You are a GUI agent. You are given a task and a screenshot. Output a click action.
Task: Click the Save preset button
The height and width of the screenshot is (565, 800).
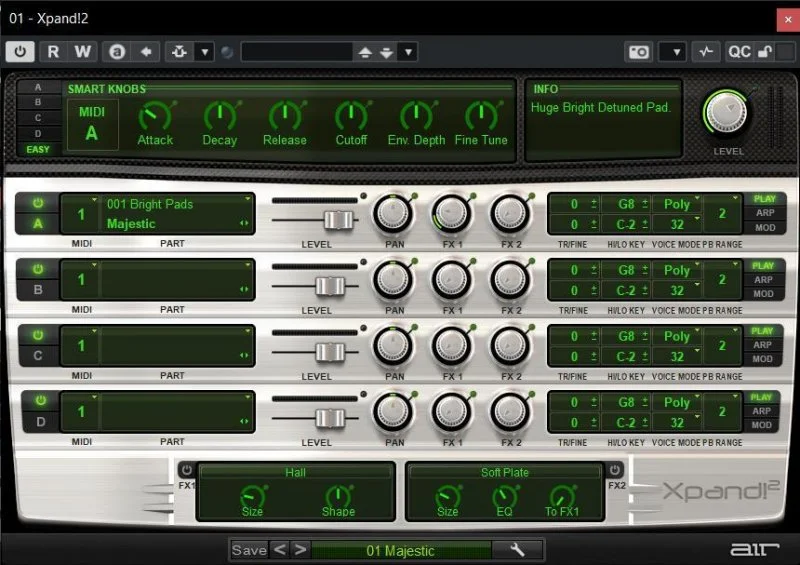(249, 550)
